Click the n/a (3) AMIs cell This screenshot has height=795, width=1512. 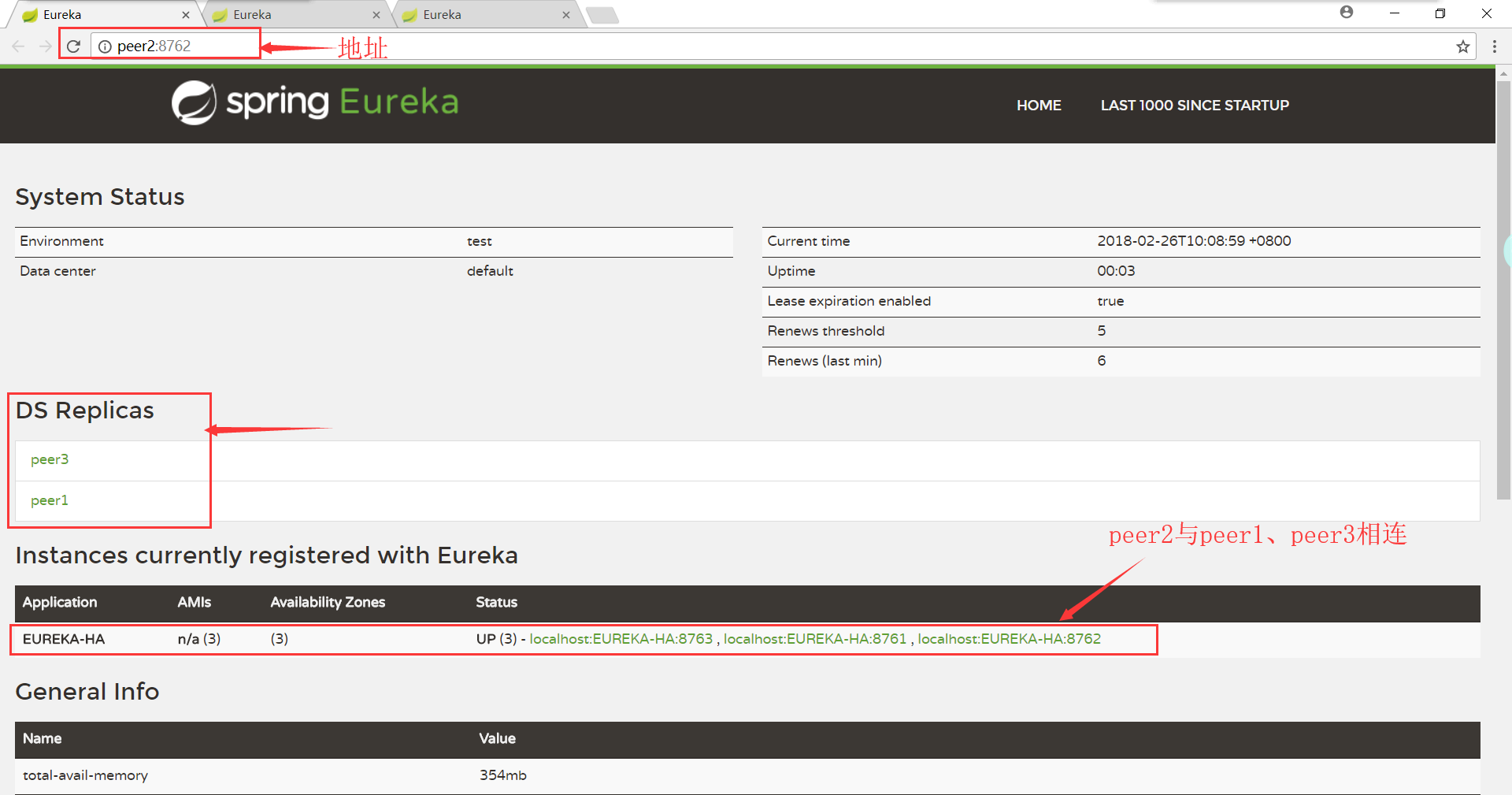[x=199, y=639]
